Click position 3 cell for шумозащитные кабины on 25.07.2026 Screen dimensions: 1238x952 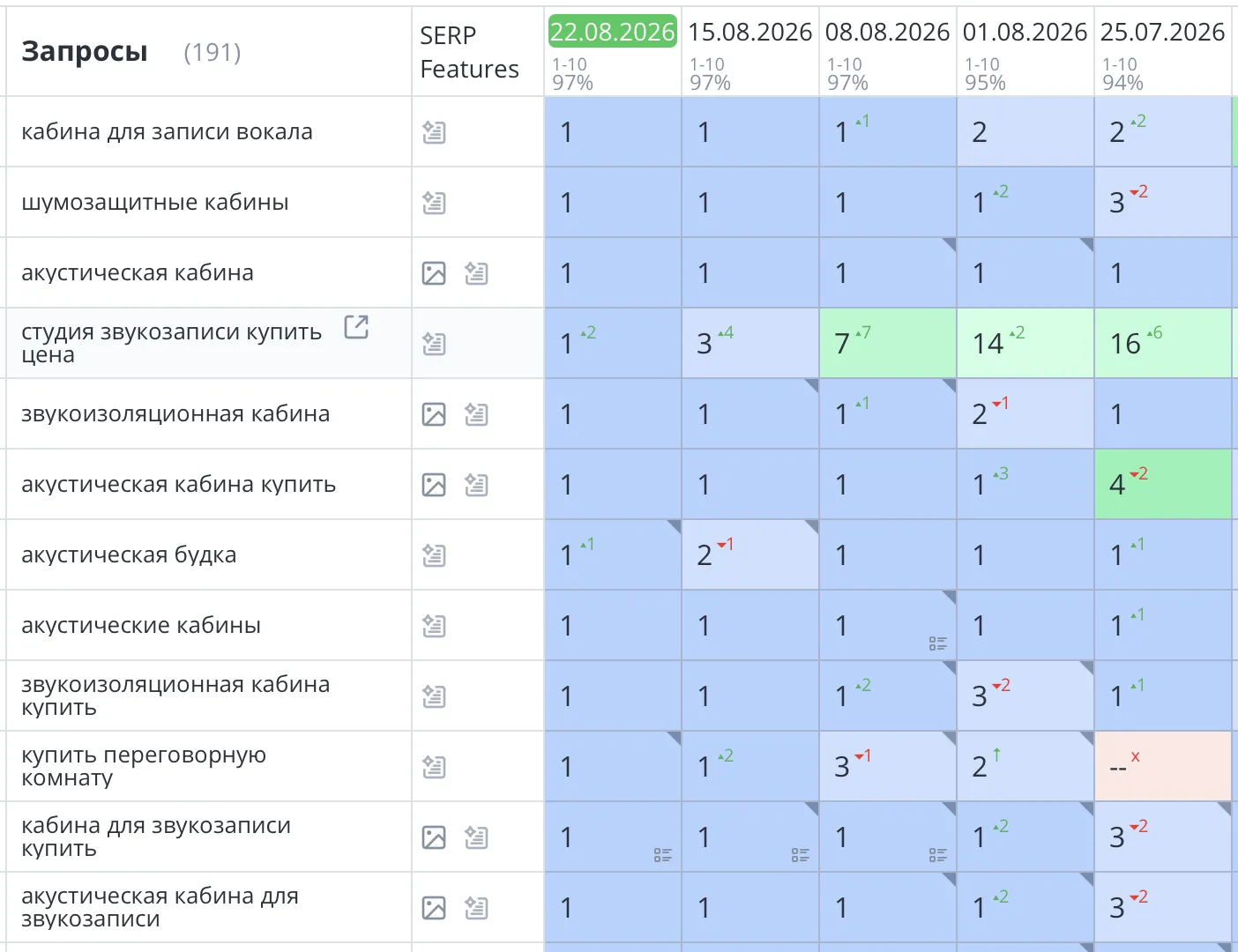(x=1163, y=203)
